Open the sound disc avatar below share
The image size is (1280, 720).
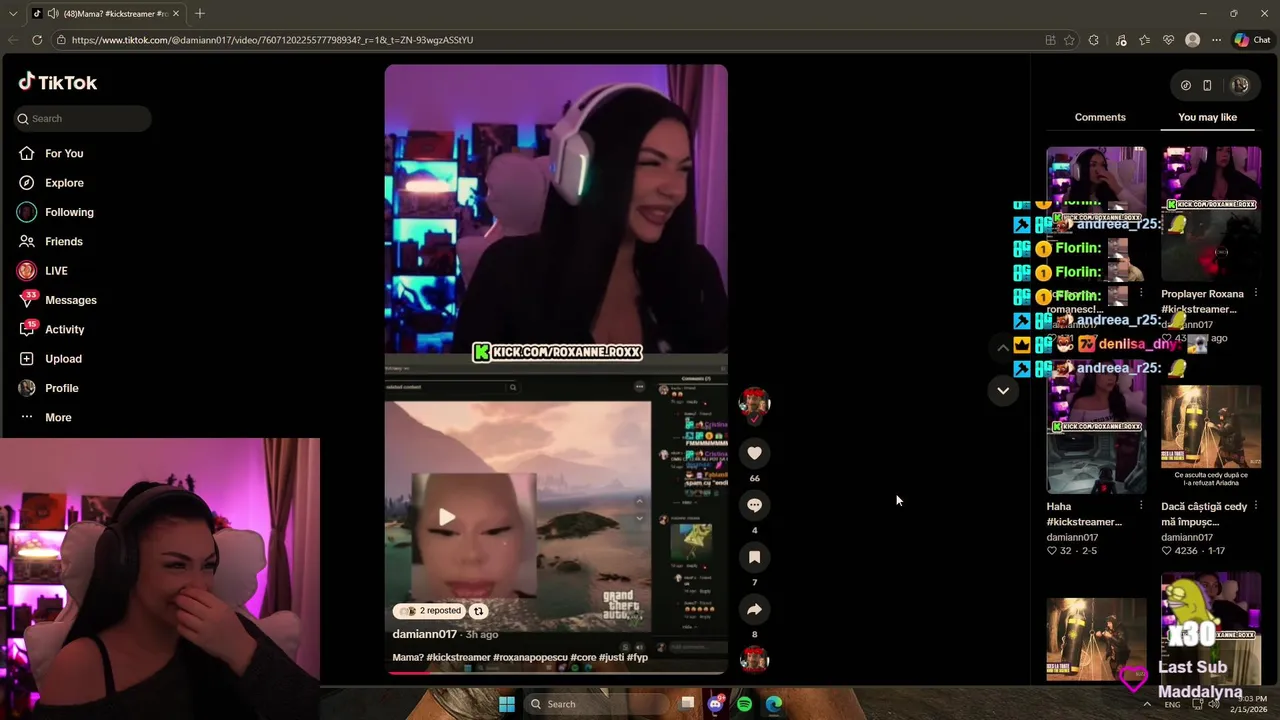coord(754,660)
